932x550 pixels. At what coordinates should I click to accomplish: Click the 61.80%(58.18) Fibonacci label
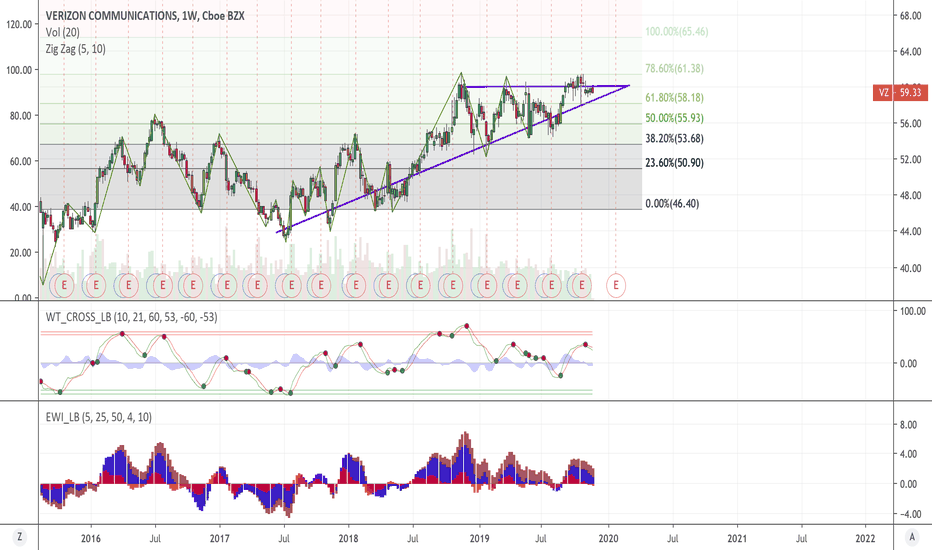coord(675,98)
